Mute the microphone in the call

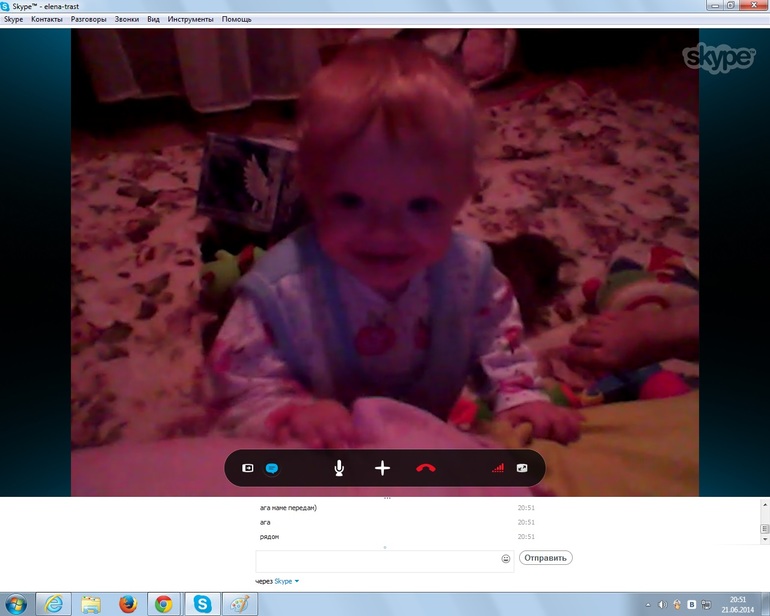click(340, 468)
